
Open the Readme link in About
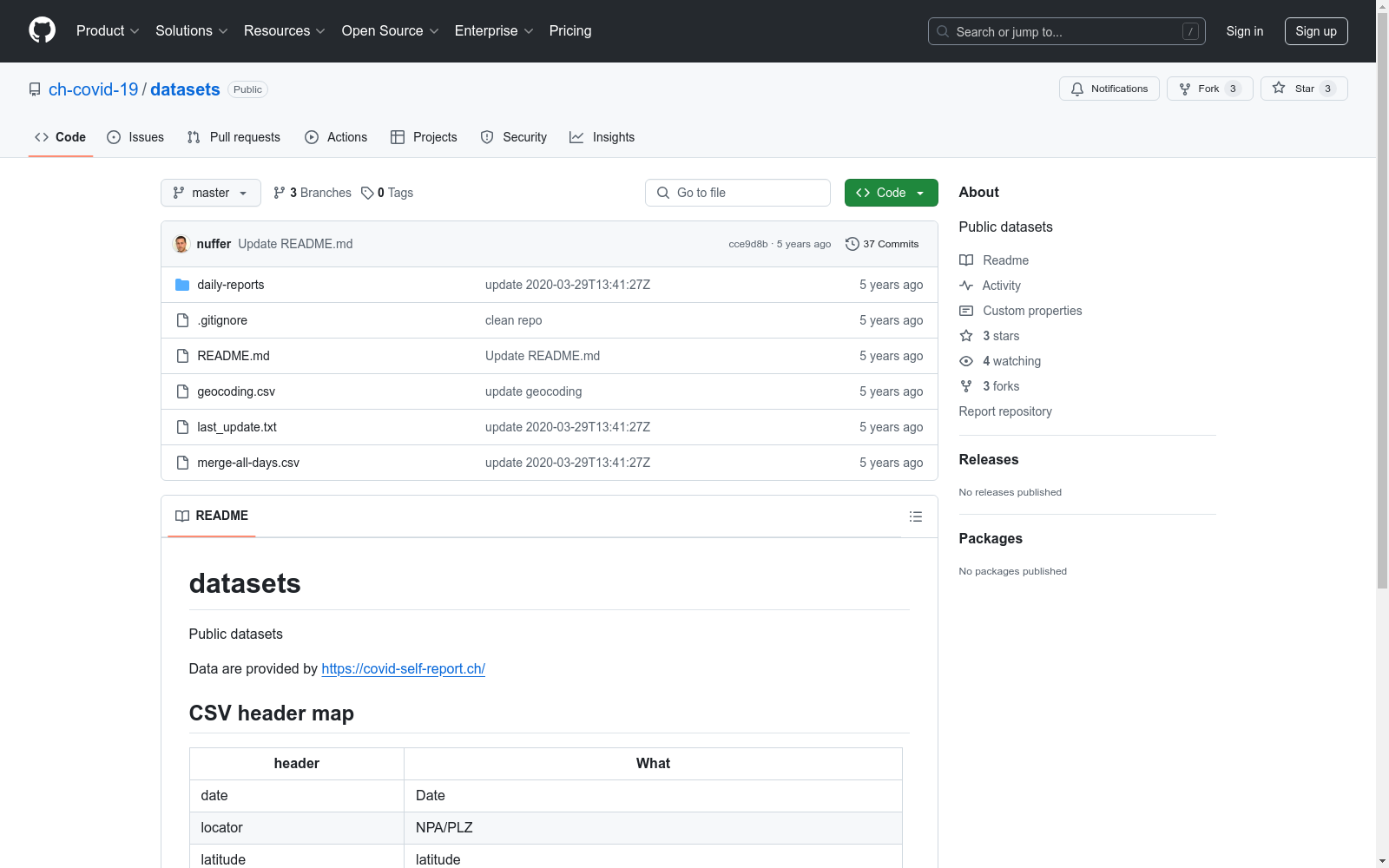[994, 260]
